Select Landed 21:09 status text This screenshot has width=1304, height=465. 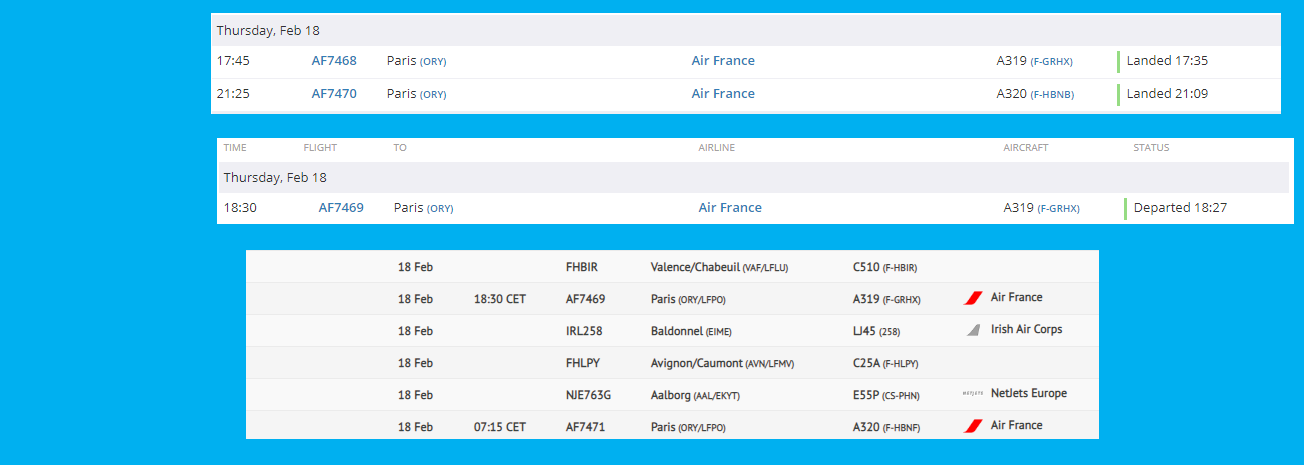tap(1167, 94)
